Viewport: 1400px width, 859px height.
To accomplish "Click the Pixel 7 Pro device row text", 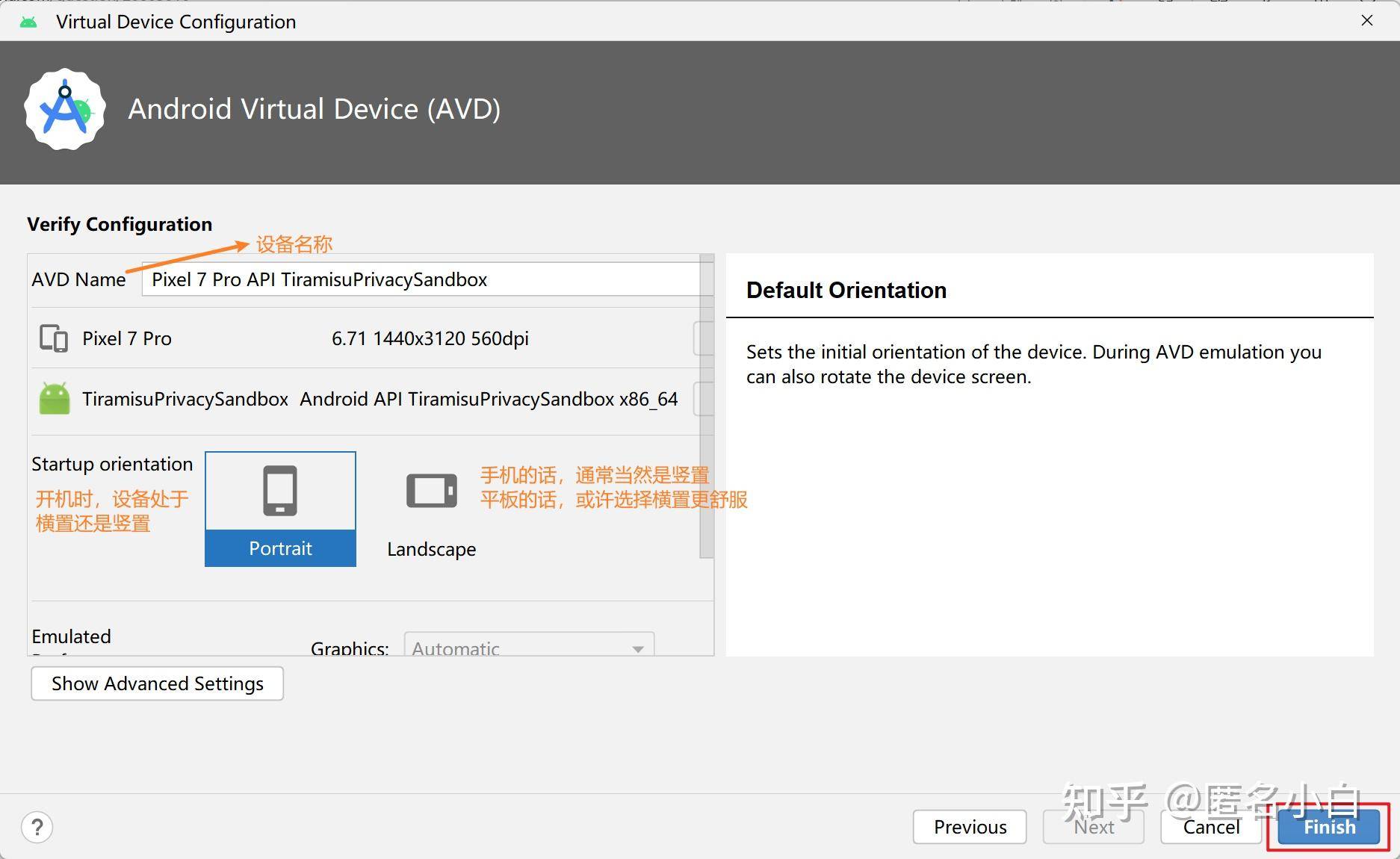I will click(127, 338).
